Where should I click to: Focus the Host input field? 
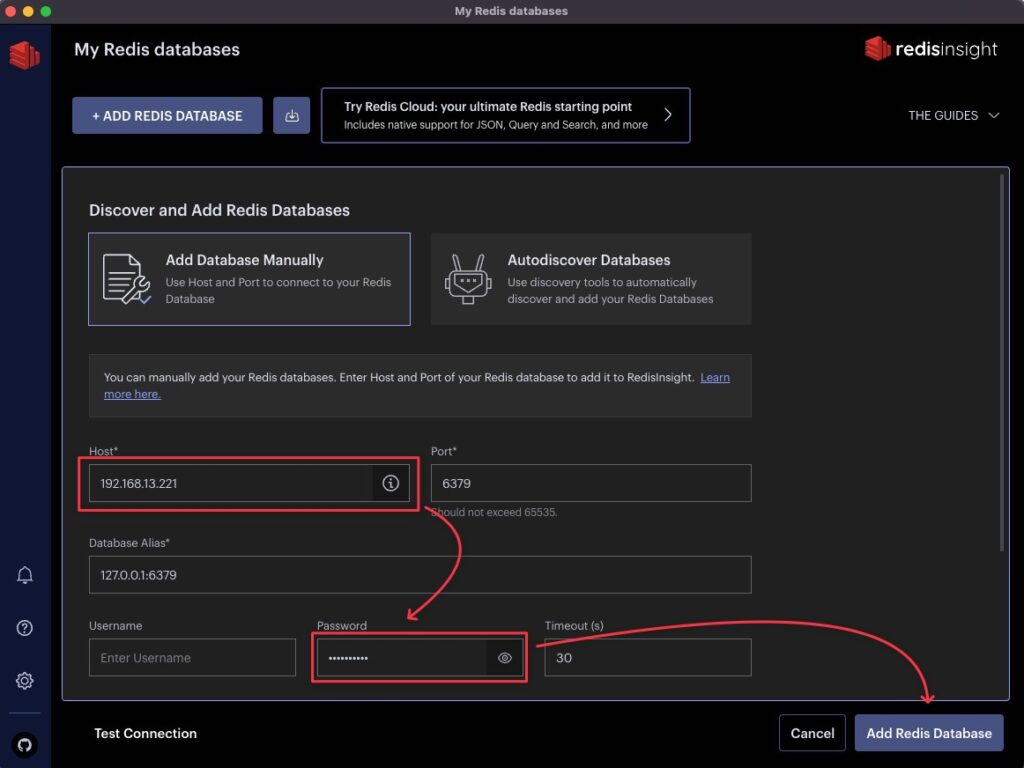[x=231, y=483]
